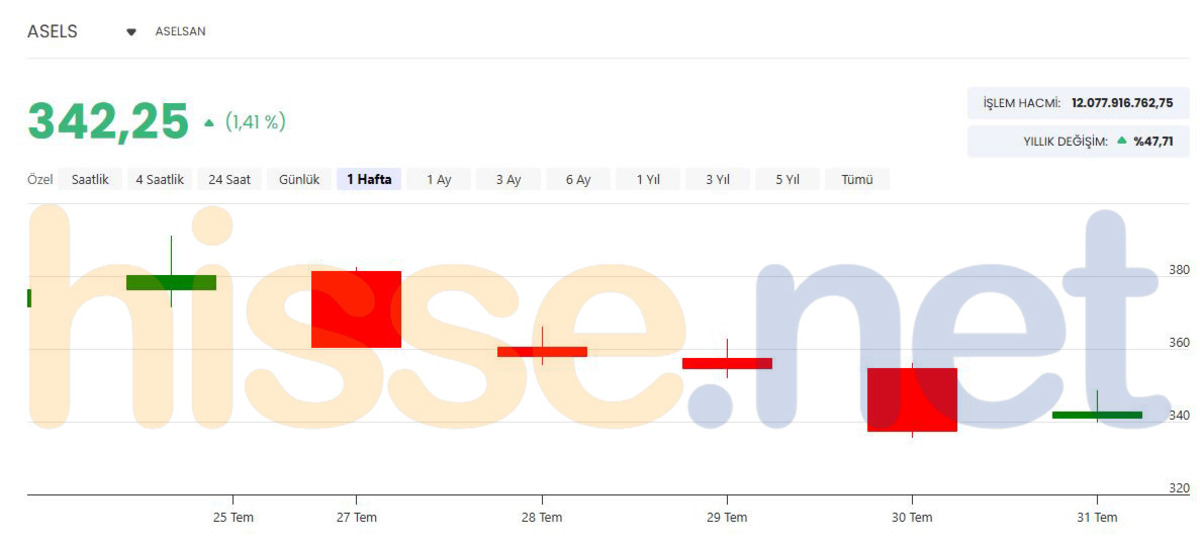Click the 25 Tem date axis label
The height and width of the screenshot is (544, 1200).
click(x=233, y=517)
